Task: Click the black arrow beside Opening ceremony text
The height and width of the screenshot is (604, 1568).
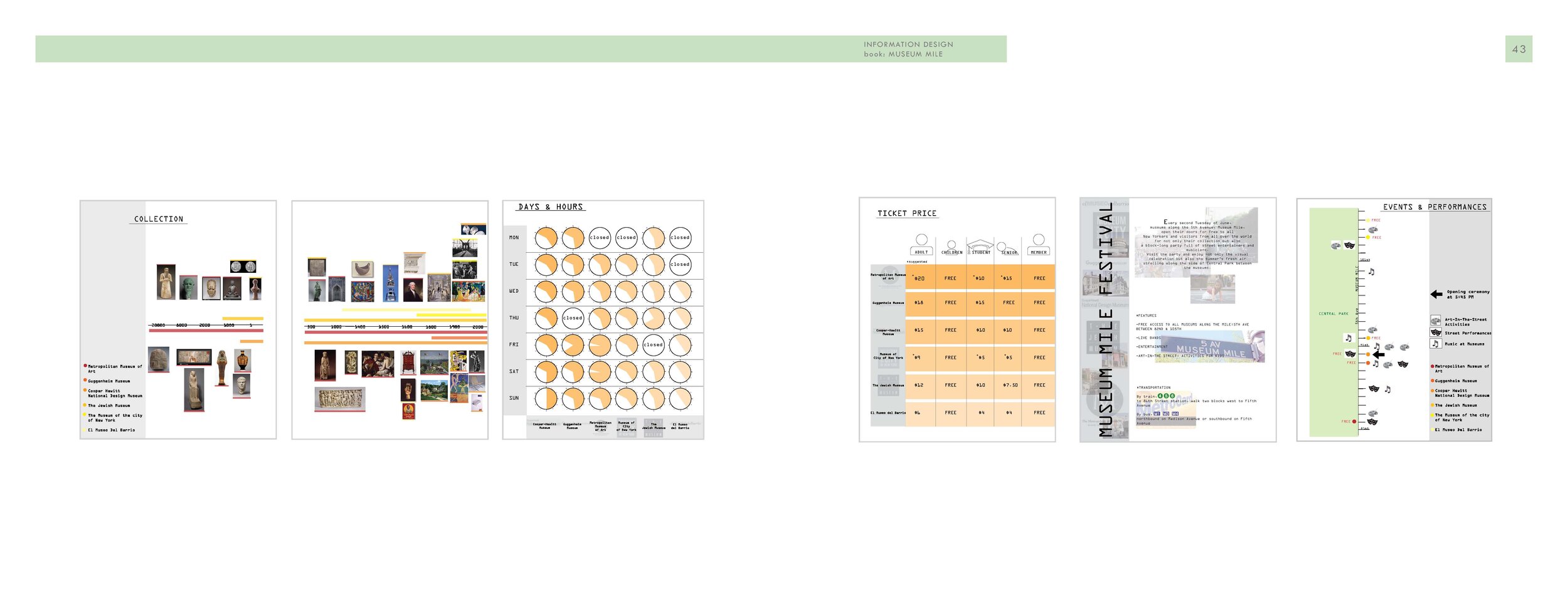Action: 1436,294
